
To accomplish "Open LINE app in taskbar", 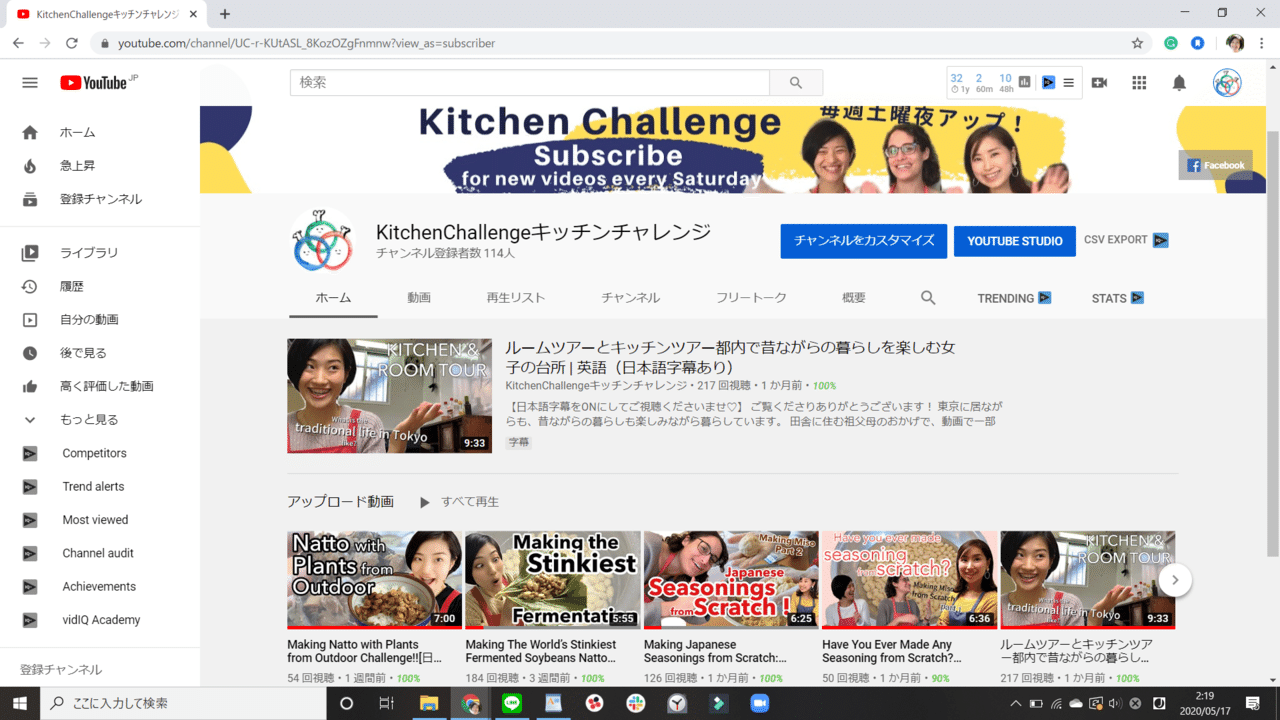I will [512, 703].
